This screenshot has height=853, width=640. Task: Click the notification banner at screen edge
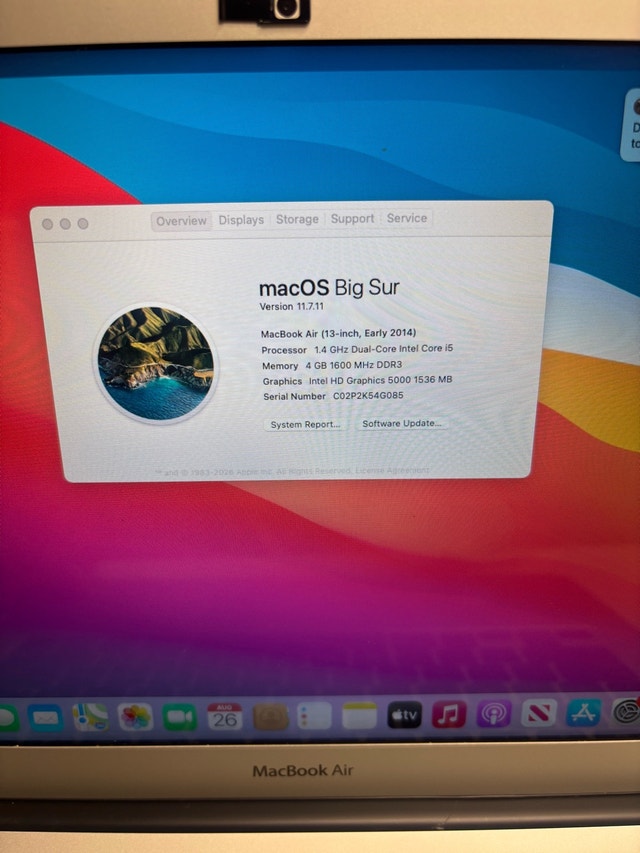[631, 126]
